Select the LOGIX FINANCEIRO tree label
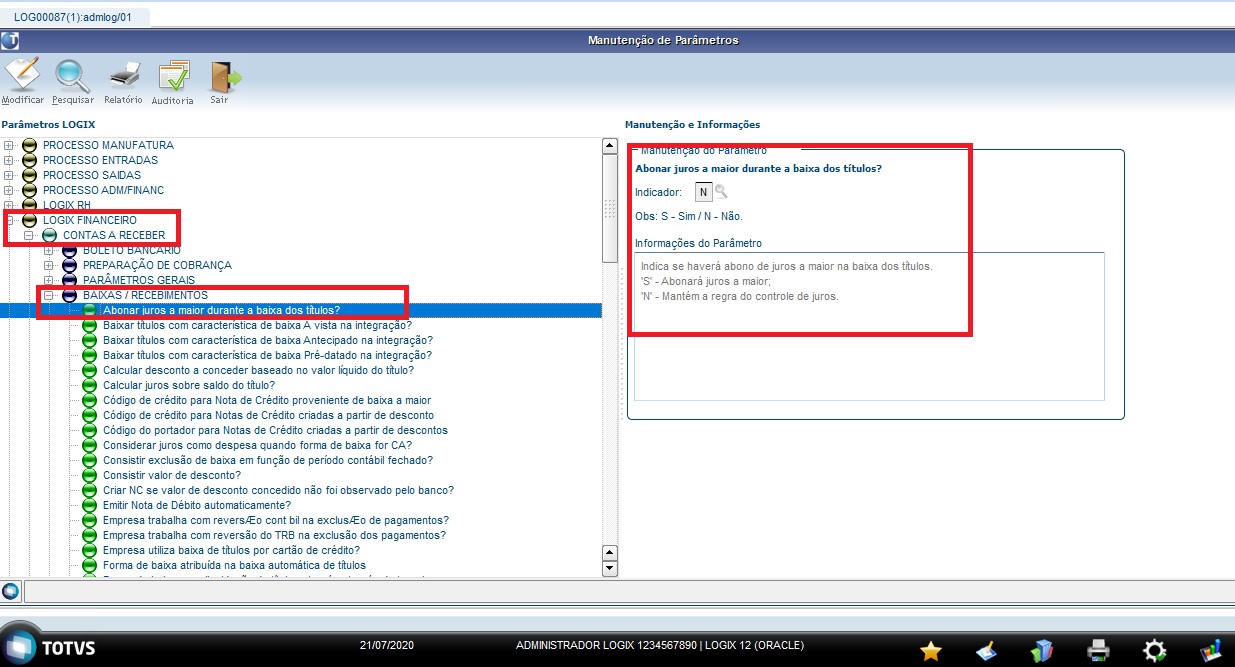This screenshot has width=1235, height=667. click(x=90, y=220)
